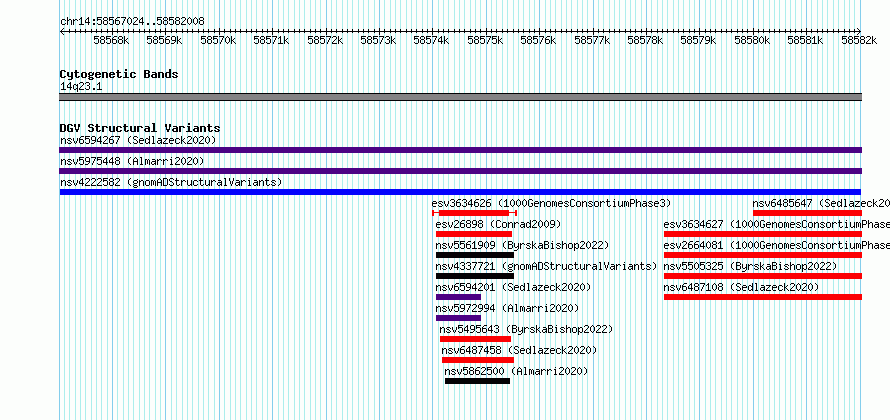Viewport: 890px width, 420px height.
Task: Click nsv5972994 (Almarri2020) label
Action: 507,308
